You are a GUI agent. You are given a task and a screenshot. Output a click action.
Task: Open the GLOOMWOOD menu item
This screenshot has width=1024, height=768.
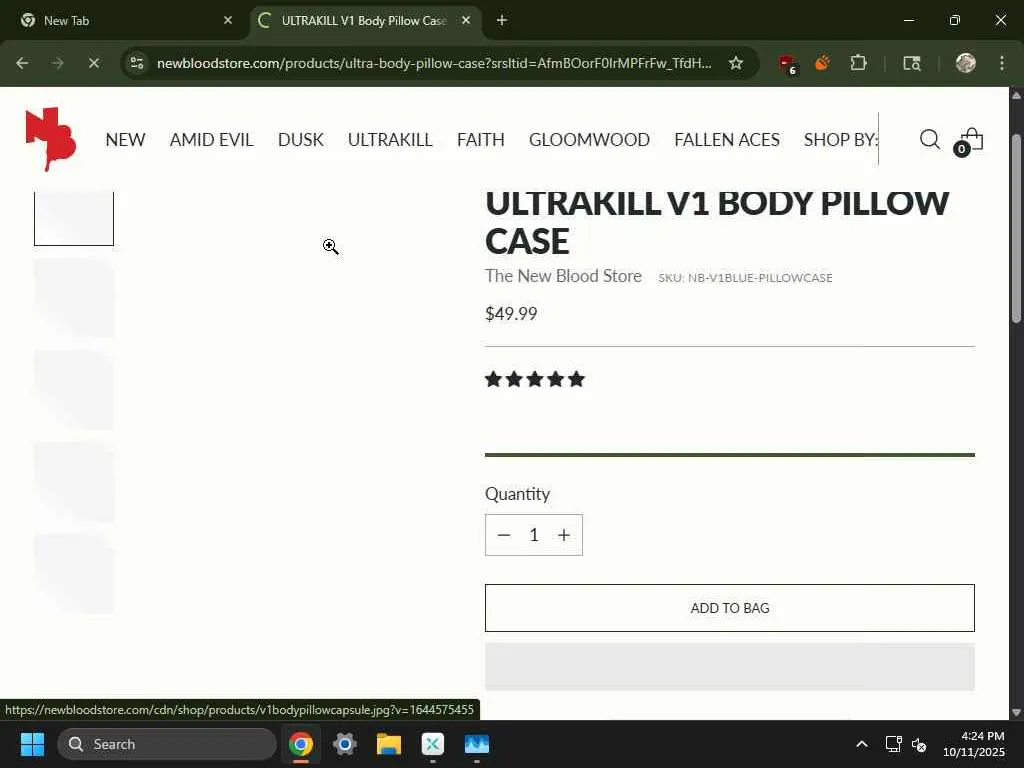point(589,140)
